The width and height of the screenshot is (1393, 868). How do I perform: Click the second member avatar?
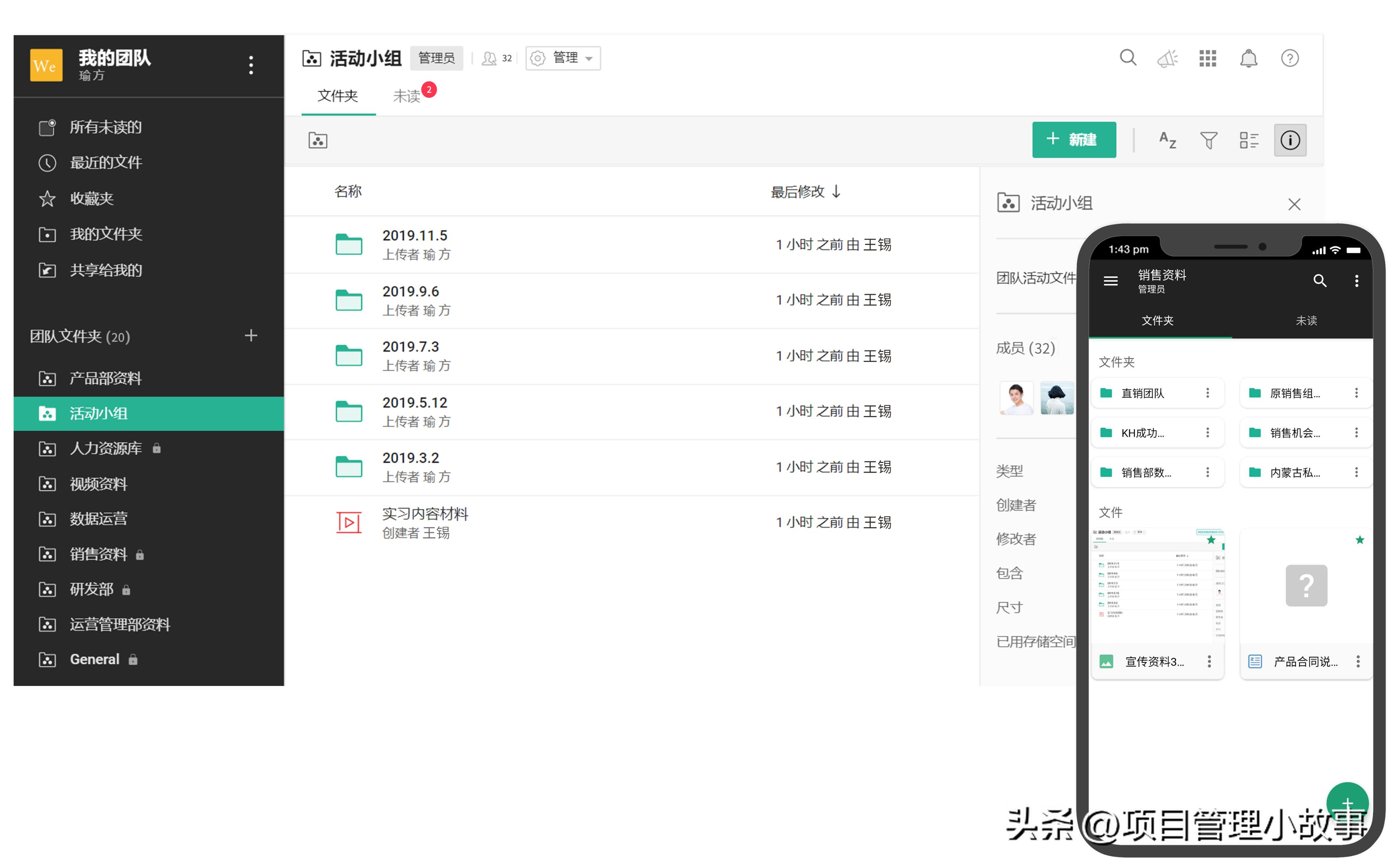coord(1057,398)
